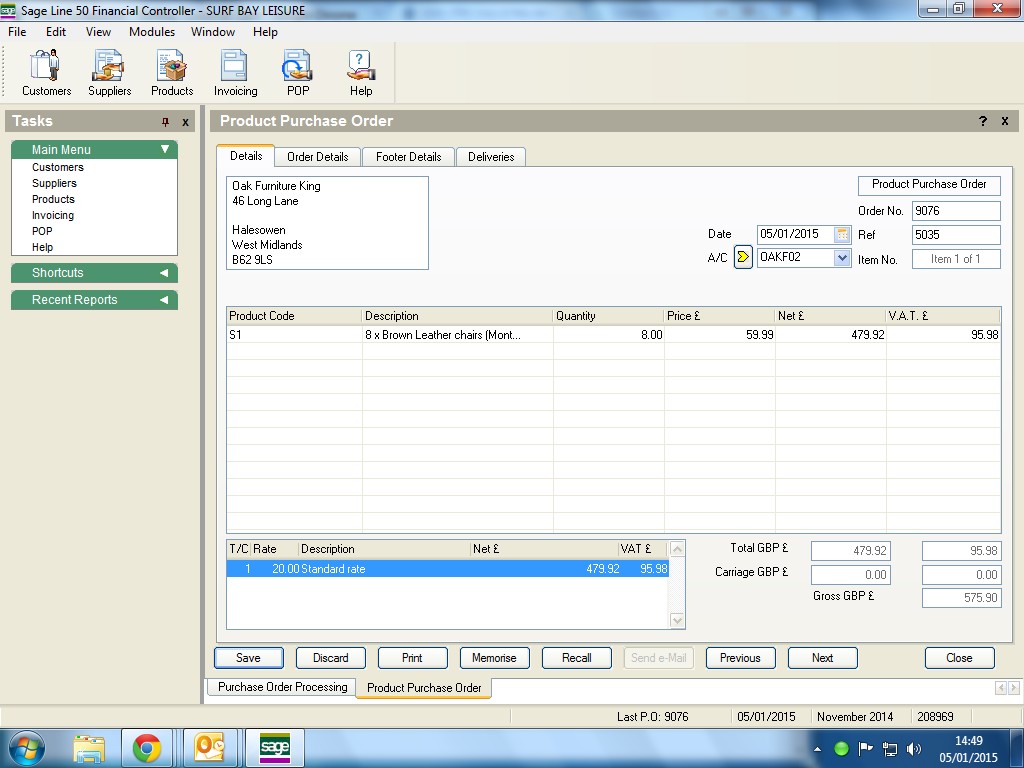The width and height of the screenshot is (1024, 768).
Task: Click the Memorise button
Action: pos(494,658)
